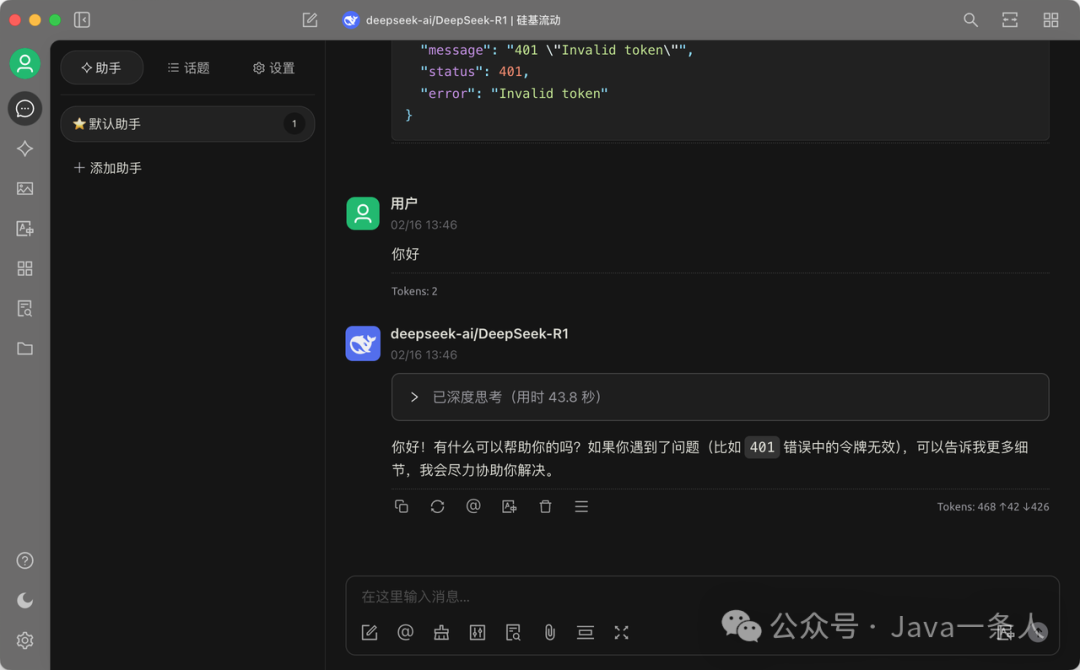This screenshot has height=670, width=1080.
Task: Regenerate the DeepSeek reply
Action: point(437,507)
